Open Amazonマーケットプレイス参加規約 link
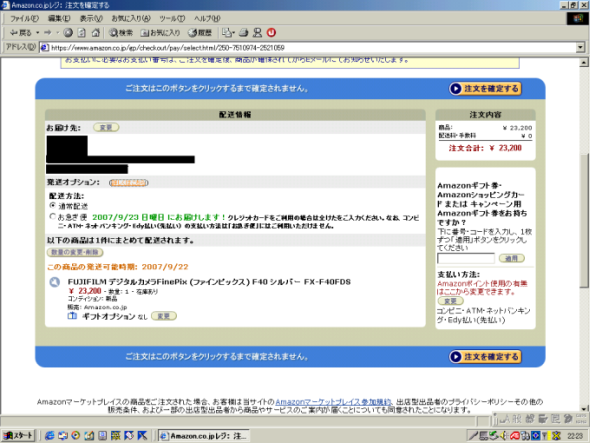This screenshot has height=443, width=590. (333, 402)
